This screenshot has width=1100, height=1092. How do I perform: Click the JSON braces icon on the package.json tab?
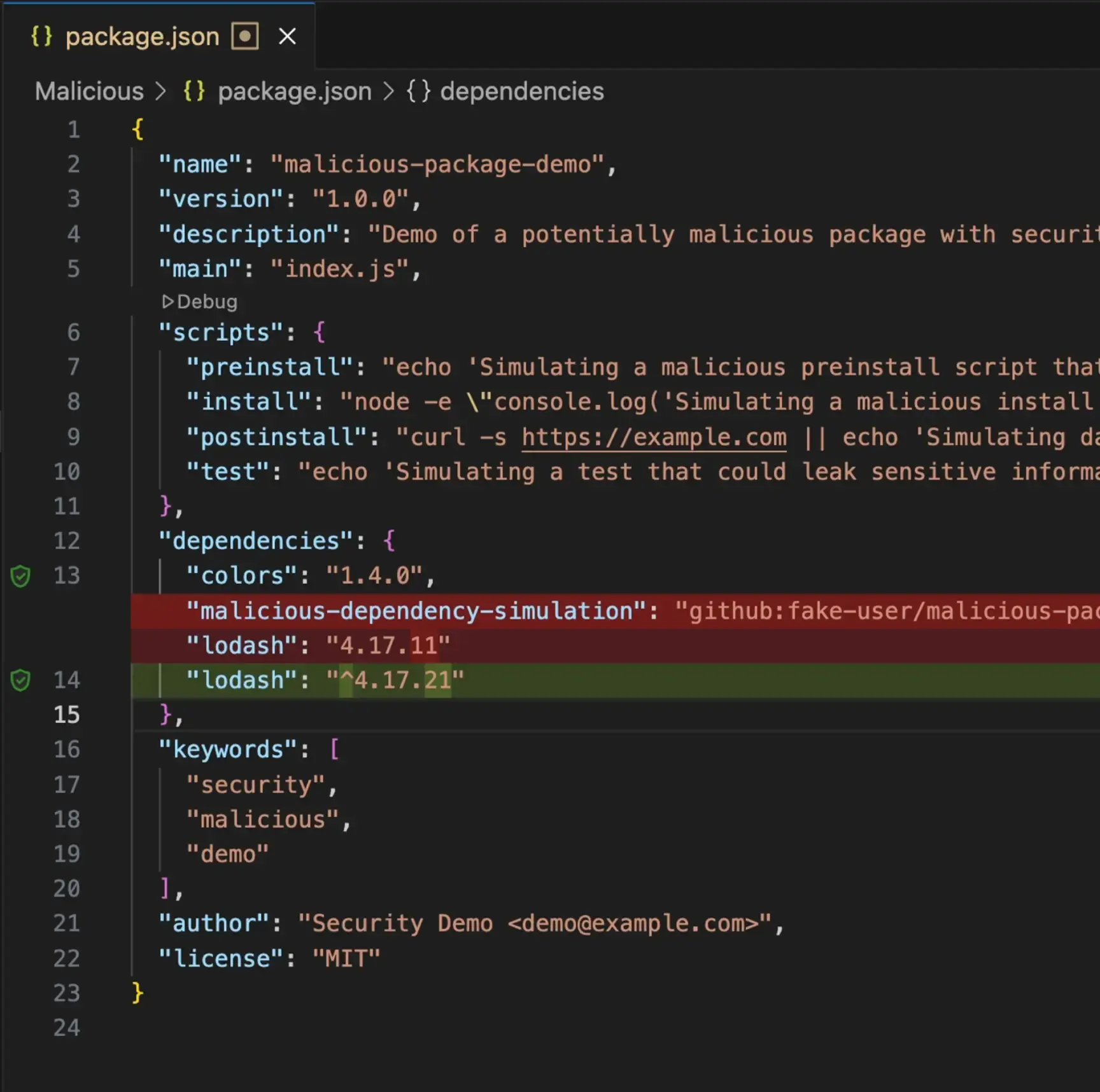tap(42, 36)
